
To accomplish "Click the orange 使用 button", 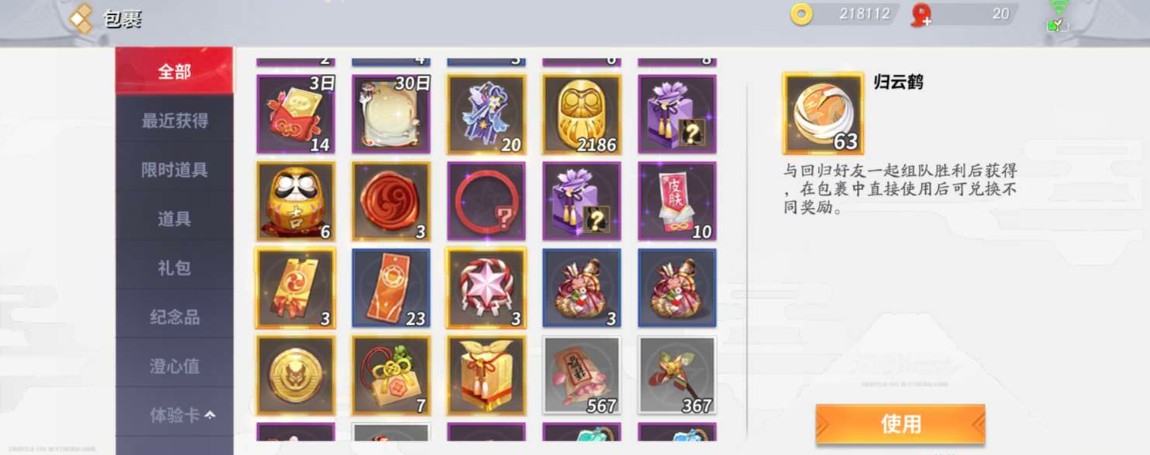I will 900,424.
